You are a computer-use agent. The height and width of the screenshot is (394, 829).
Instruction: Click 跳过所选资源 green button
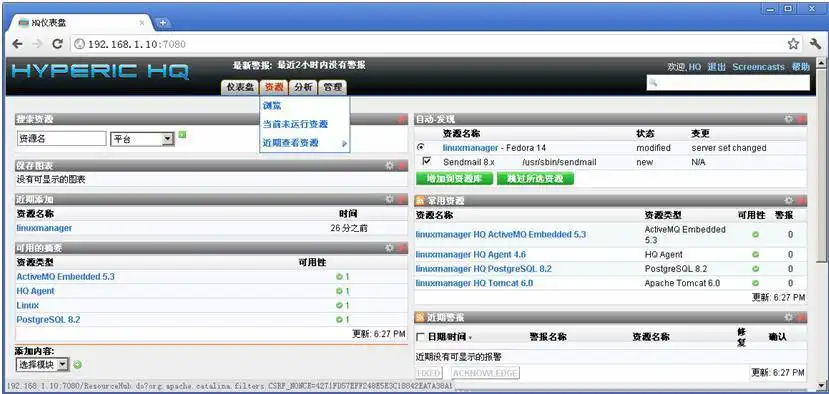tap(536, 178)
